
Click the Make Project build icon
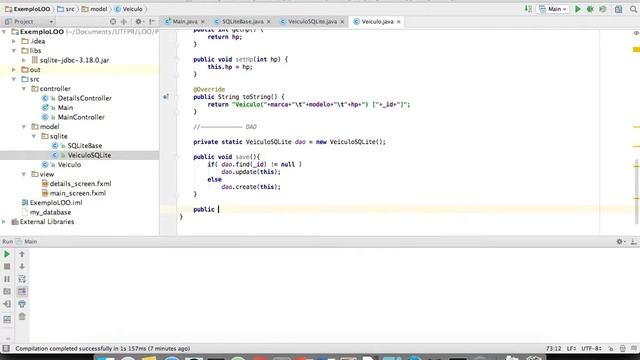(x=528, y=9)
